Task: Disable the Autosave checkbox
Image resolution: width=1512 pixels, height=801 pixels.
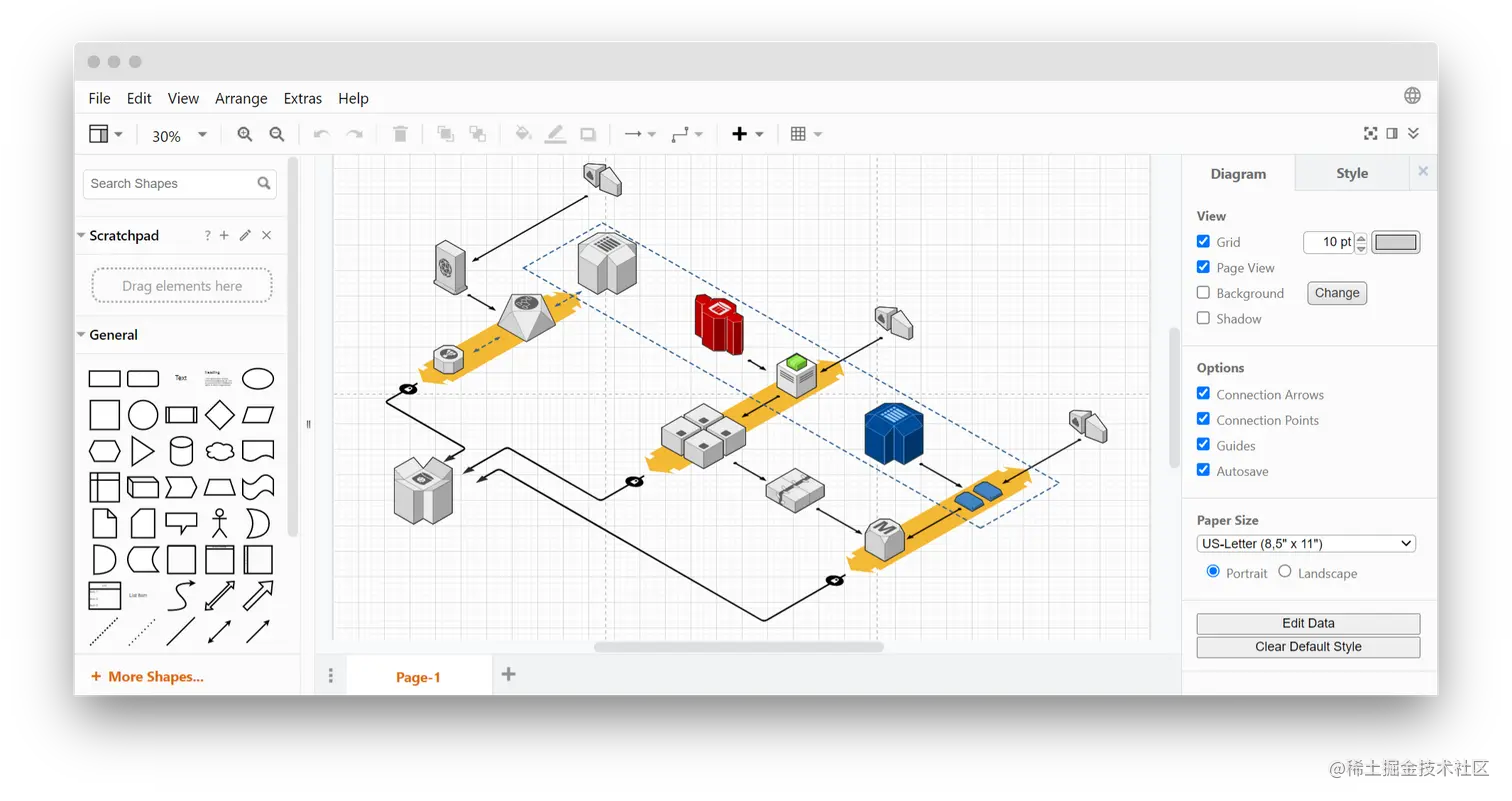Action: [x=1203, y=470]
